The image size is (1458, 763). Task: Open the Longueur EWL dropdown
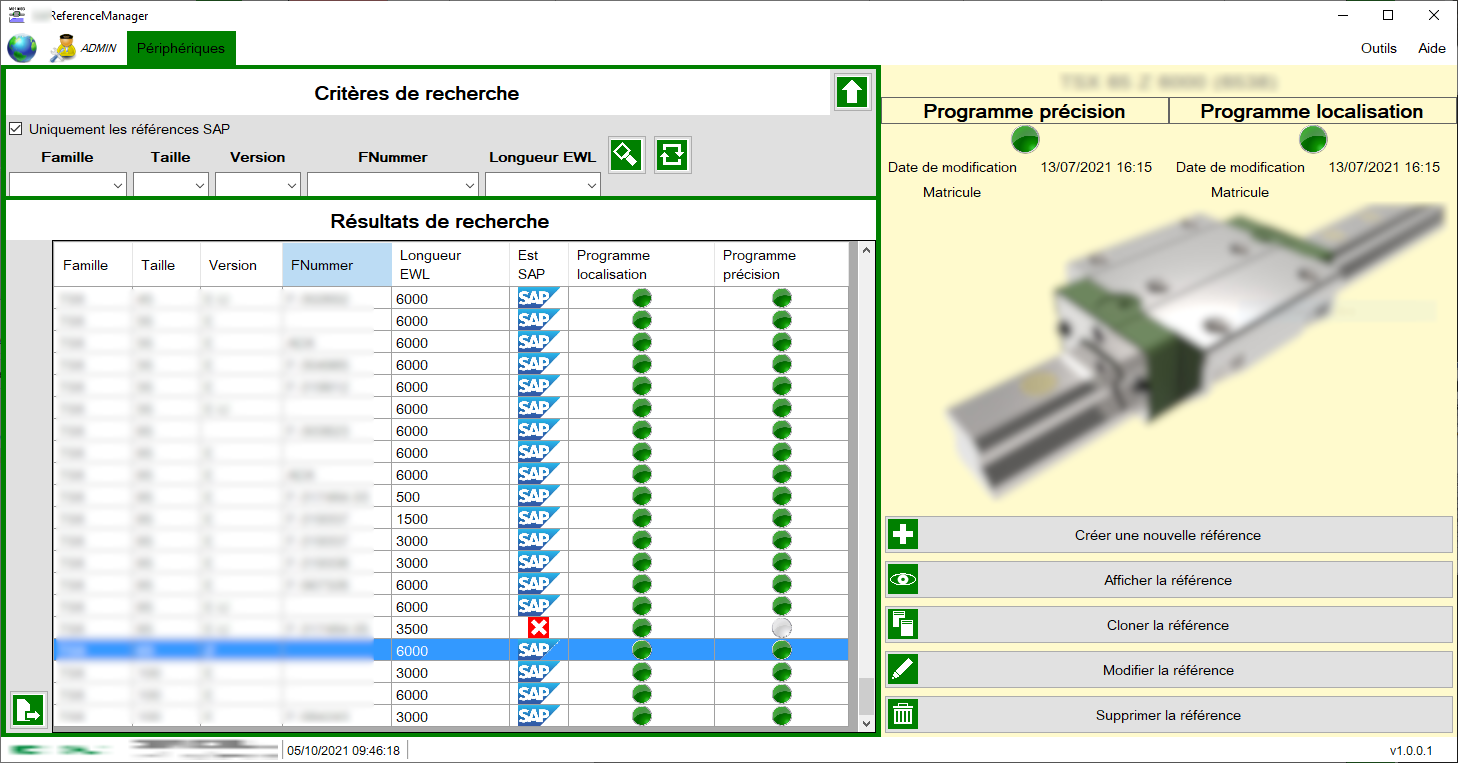[542, 184]
